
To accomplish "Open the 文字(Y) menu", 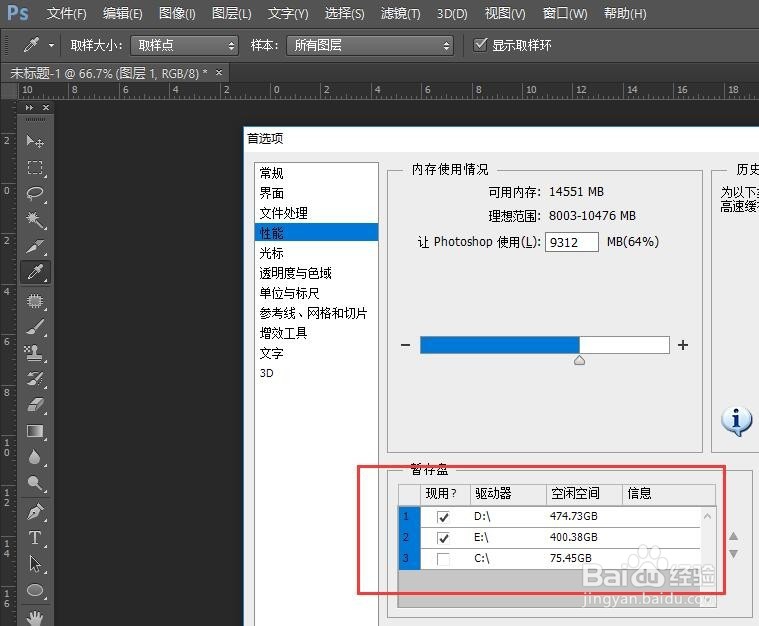I will point(288,14).
